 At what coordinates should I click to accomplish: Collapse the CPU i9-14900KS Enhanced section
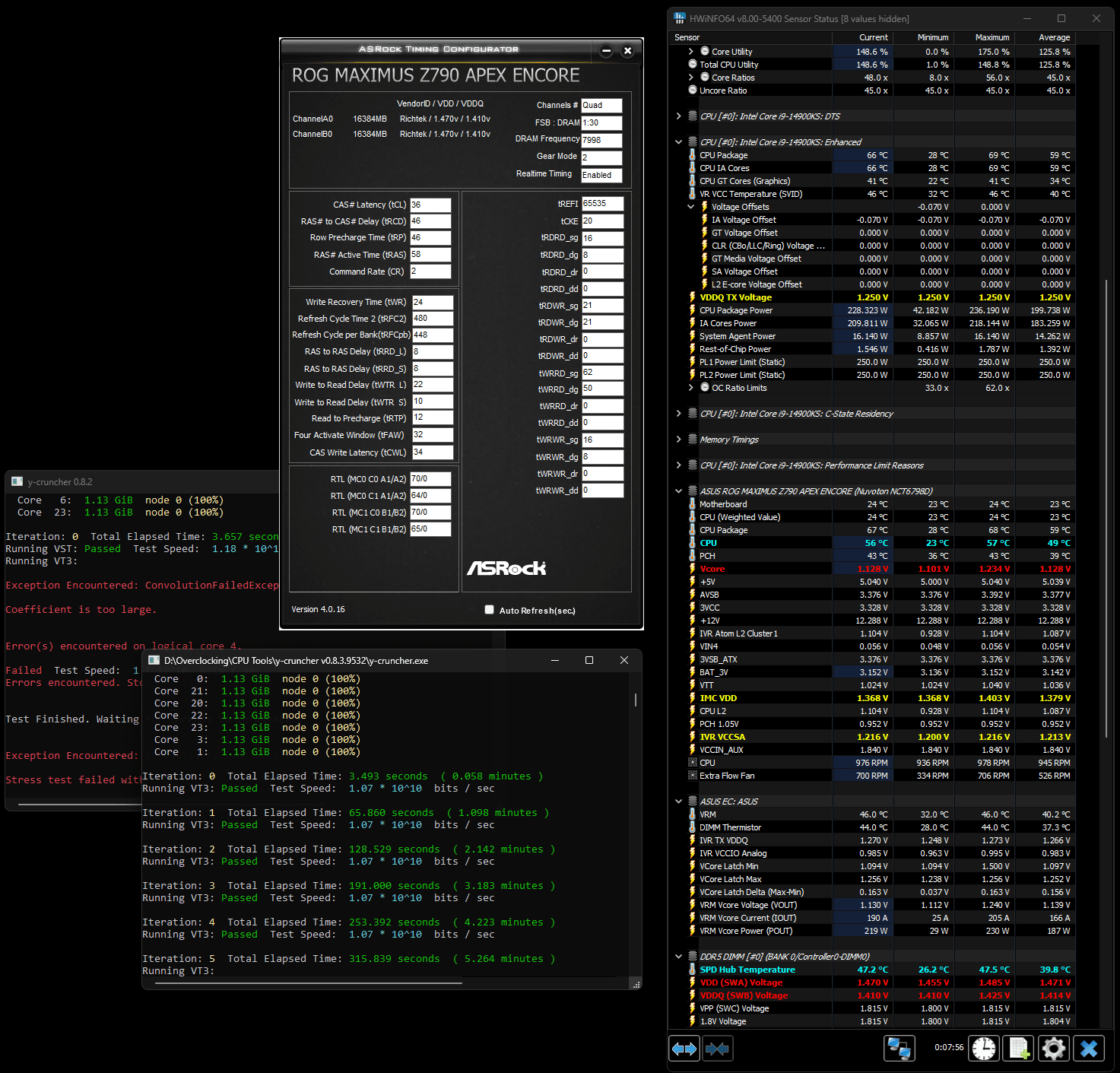(x=678, y=142)
